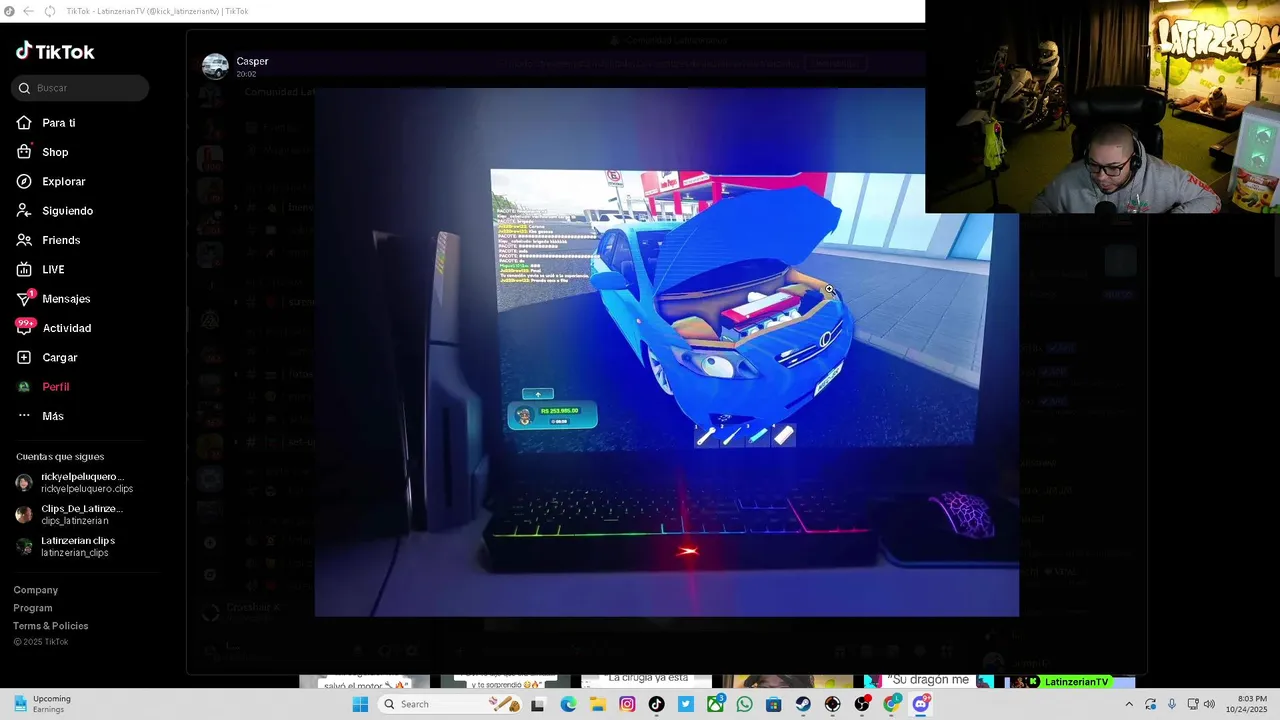Click the two-people icon beside Friends
Screen dimensions: 1280x720
[24, 240]
